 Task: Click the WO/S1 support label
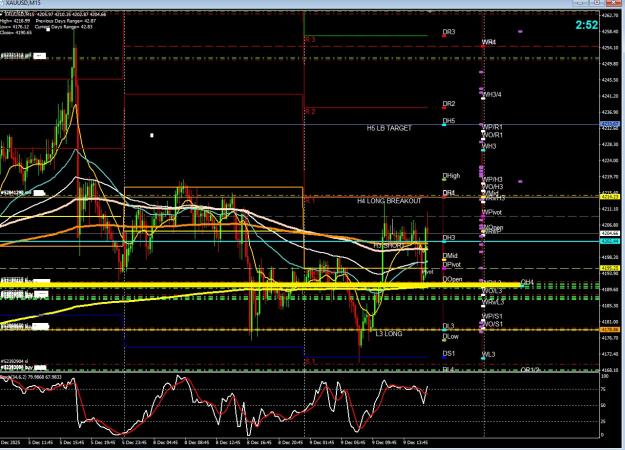tap(493, 324)
